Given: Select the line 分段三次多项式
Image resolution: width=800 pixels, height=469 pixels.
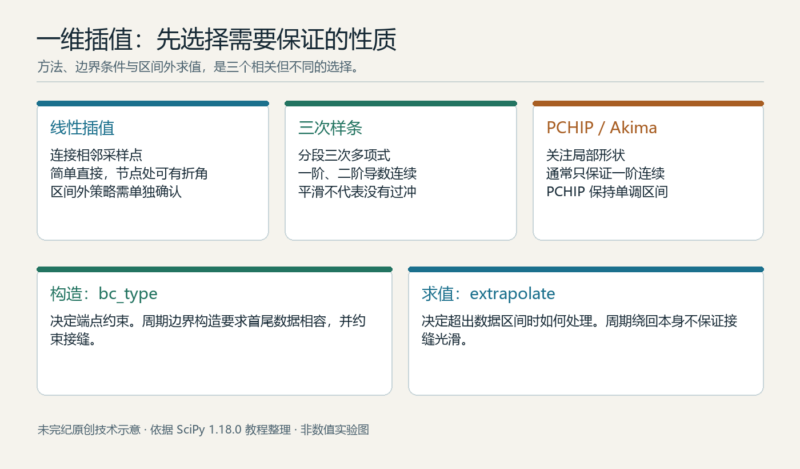Looking at the screenshot, I should tap(344, 155).
